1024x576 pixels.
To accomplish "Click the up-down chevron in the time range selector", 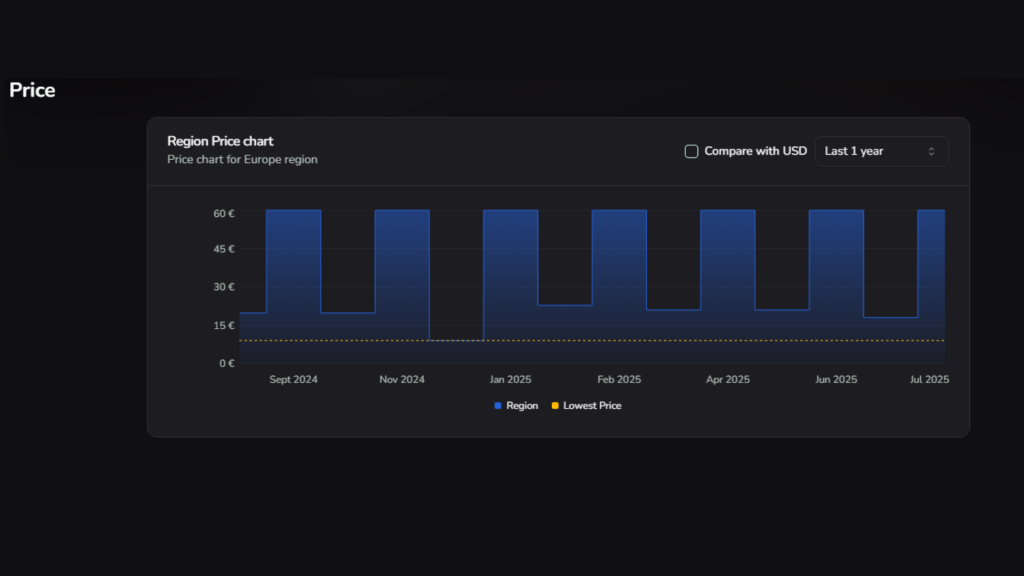I will tap(931, 151).
